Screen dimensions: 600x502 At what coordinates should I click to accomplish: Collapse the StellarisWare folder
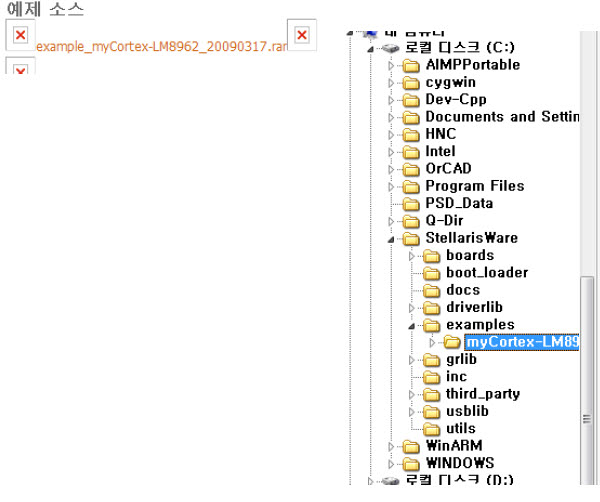391,240
